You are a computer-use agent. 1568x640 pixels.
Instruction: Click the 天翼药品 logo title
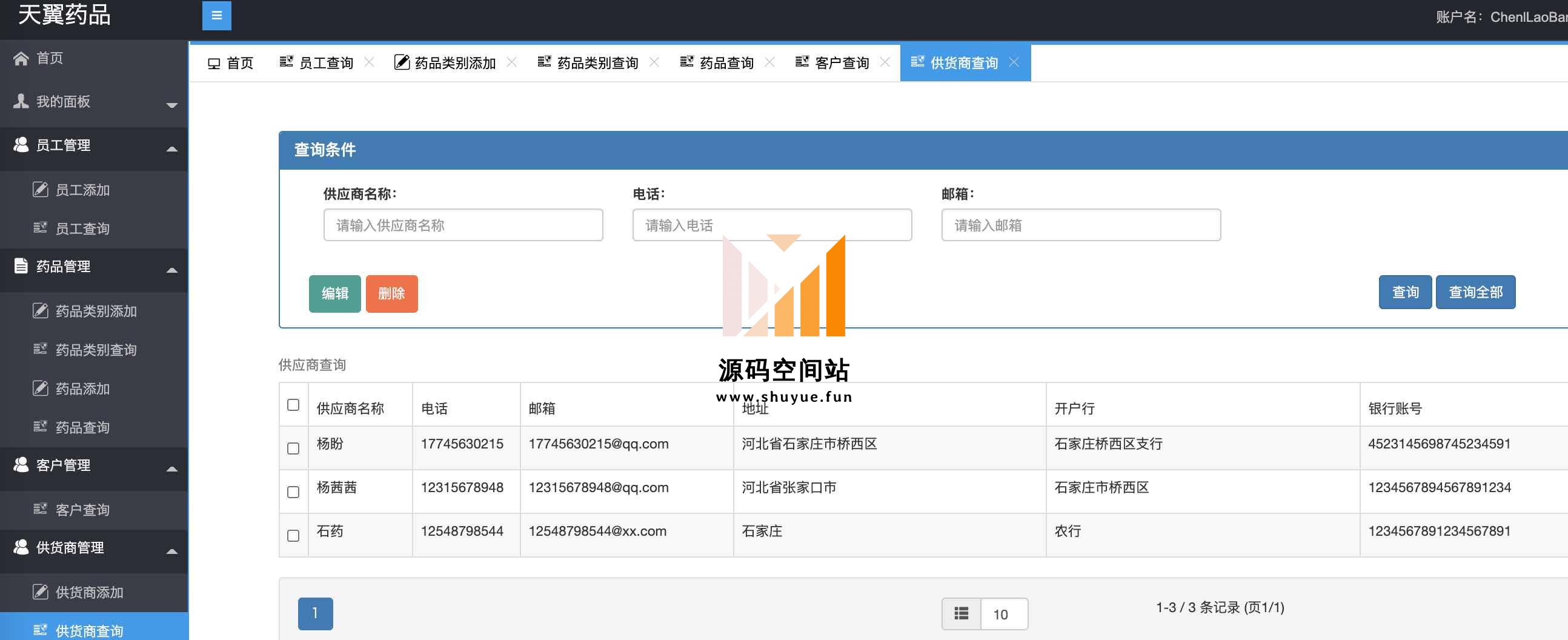tap(64, 14)
